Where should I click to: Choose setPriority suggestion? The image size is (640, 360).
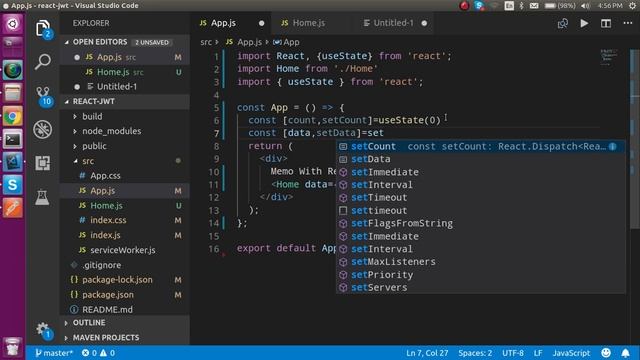(480, 275)
